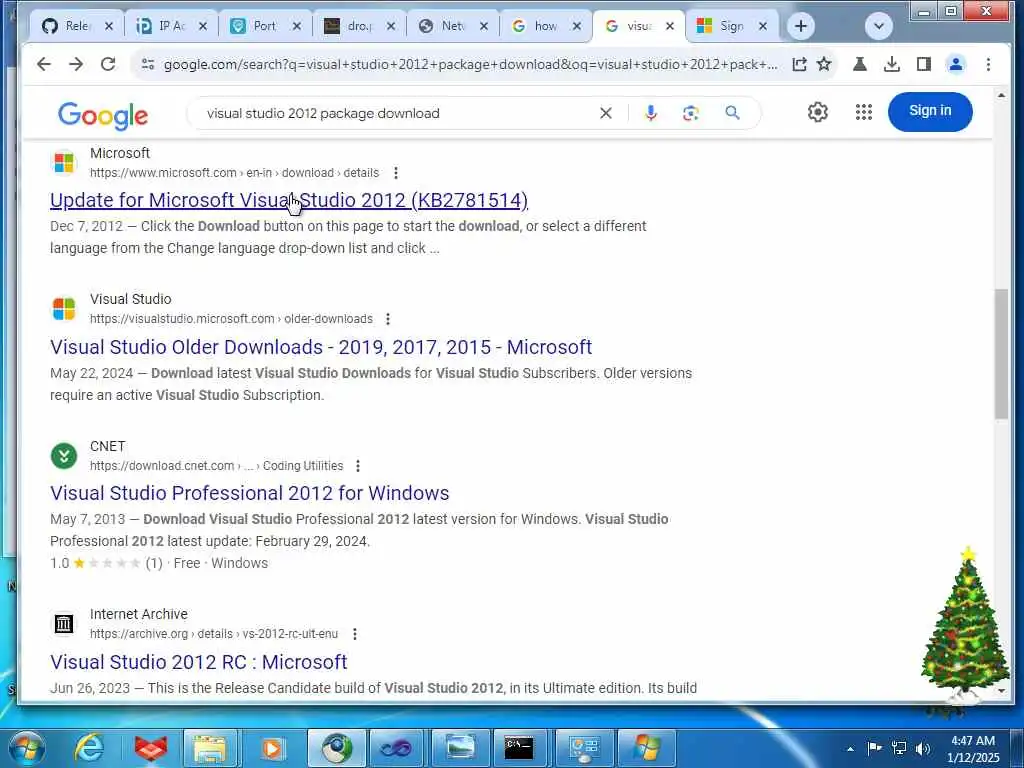The width and height of the screenshot is (1024, 768).
Task: Open Command Prompt window from taskbar
Action: (520, 748)
